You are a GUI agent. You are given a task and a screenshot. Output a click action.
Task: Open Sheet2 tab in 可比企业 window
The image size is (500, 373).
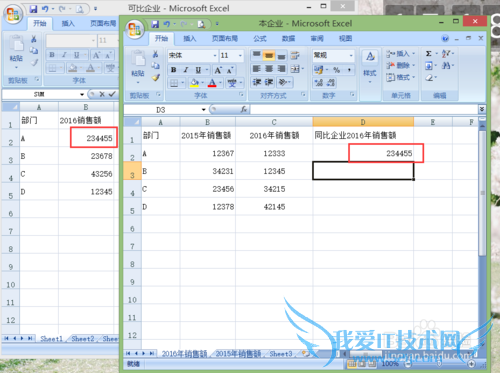pos(83,339)
